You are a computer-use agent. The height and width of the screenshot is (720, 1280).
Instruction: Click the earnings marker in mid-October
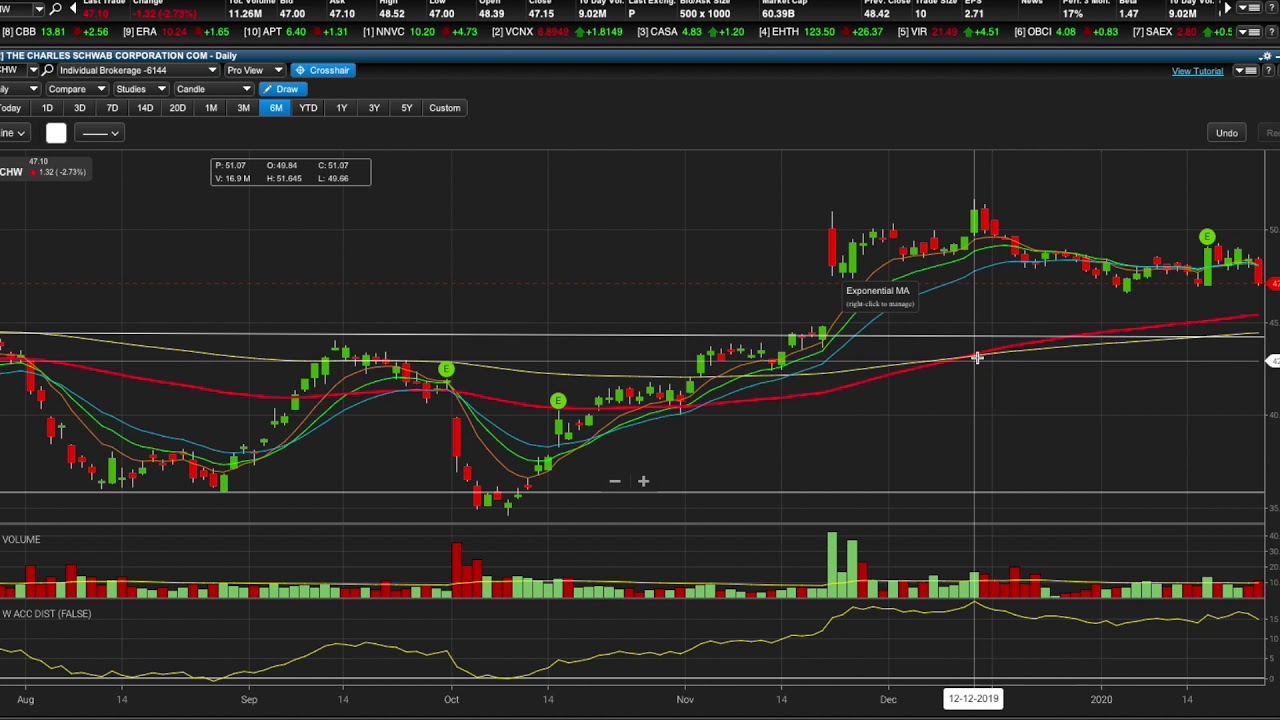point(558,402)
